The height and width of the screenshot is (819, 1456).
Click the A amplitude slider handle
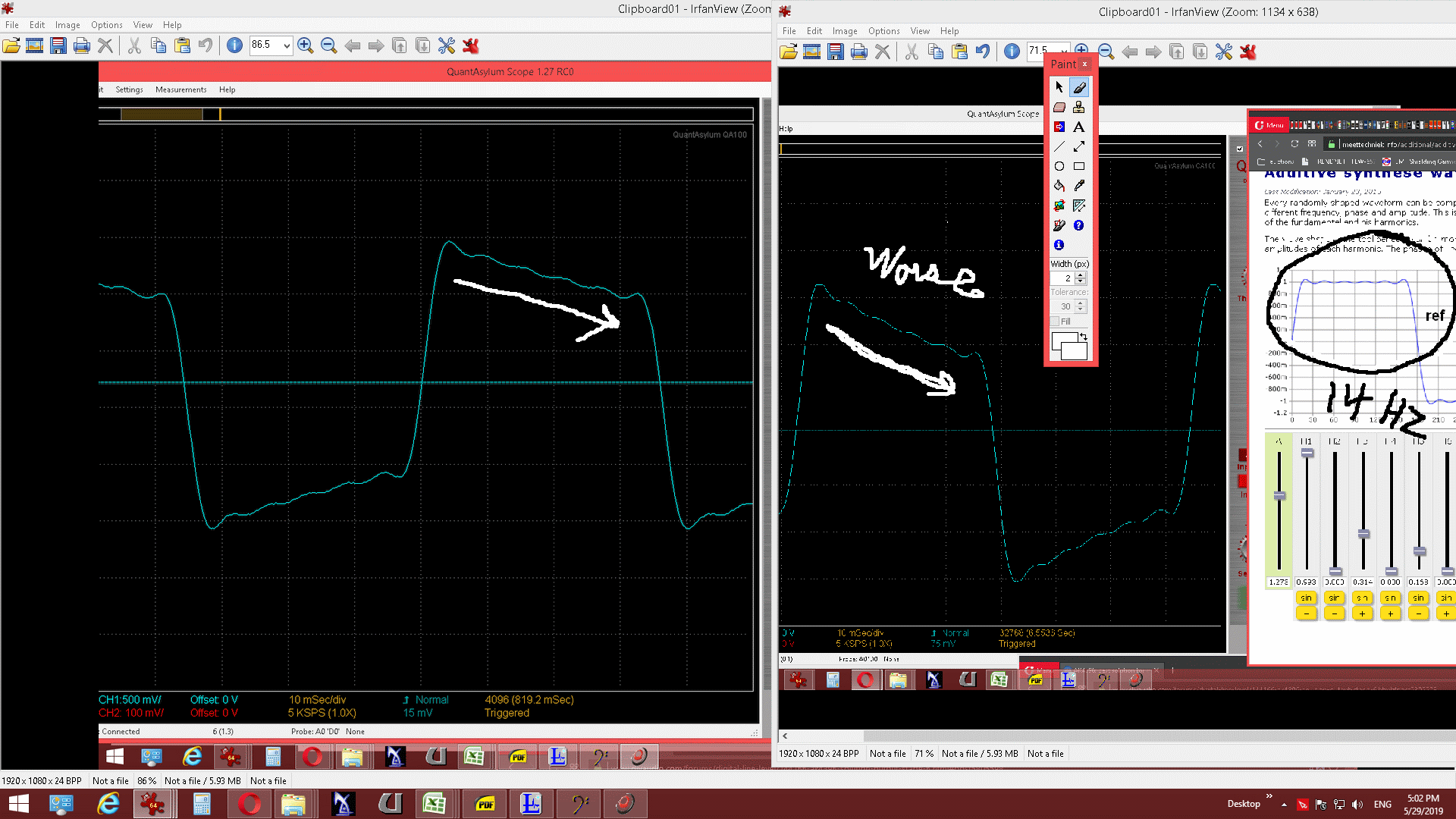[x=1279, y=496]
